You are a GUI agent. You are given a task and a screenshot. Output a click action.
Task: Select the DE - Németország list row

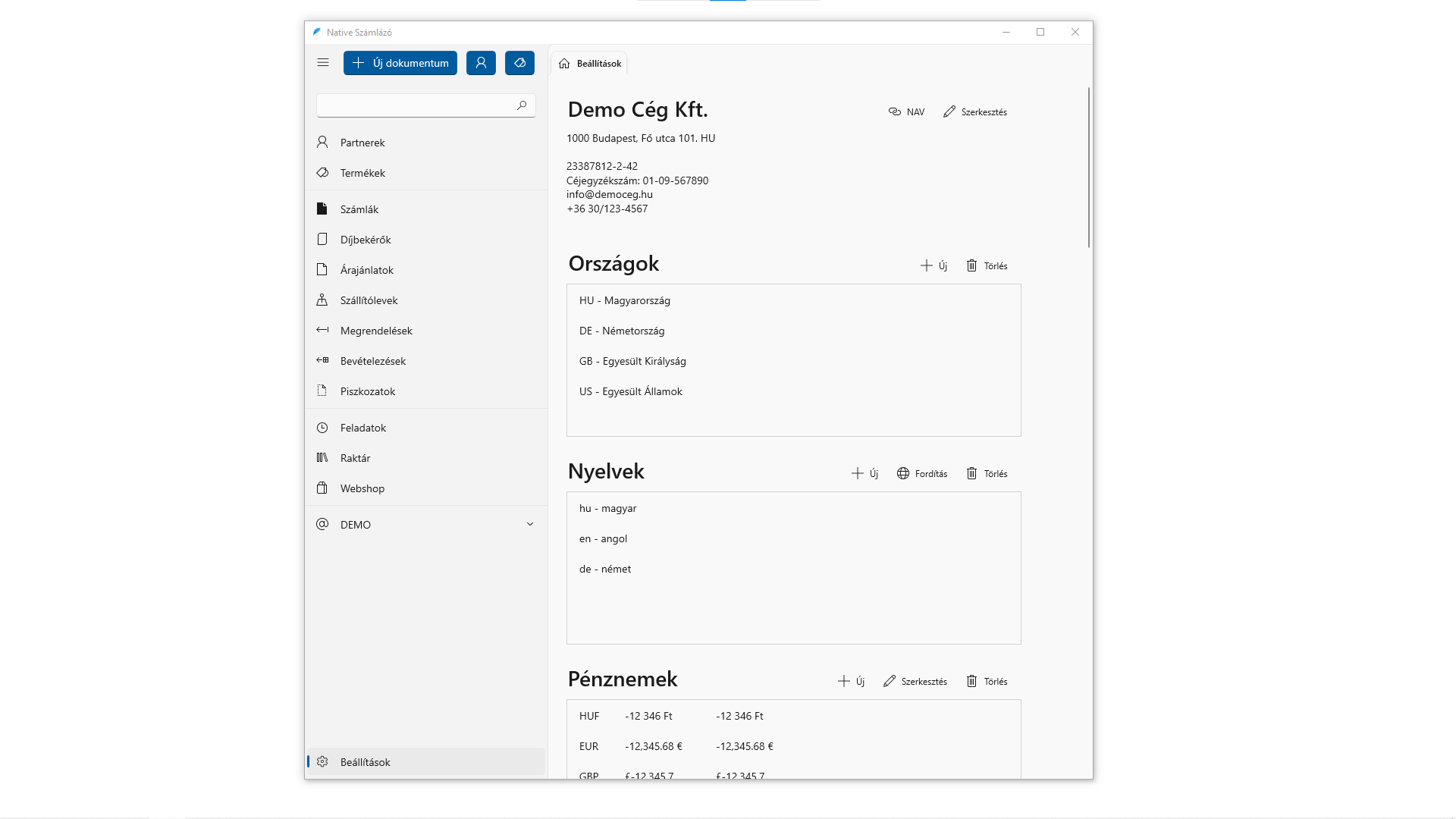tap(622, 331)
